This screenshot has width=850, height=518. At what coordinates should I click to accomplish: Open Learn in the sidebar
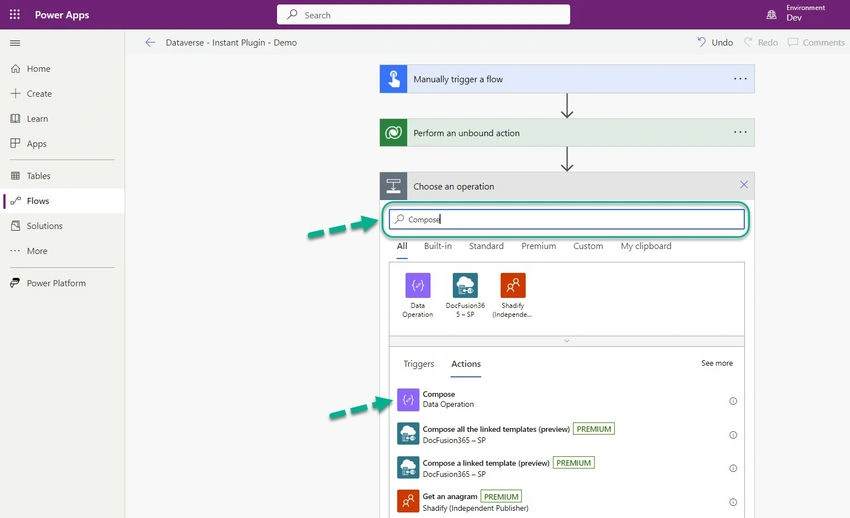tap(62, 119)
